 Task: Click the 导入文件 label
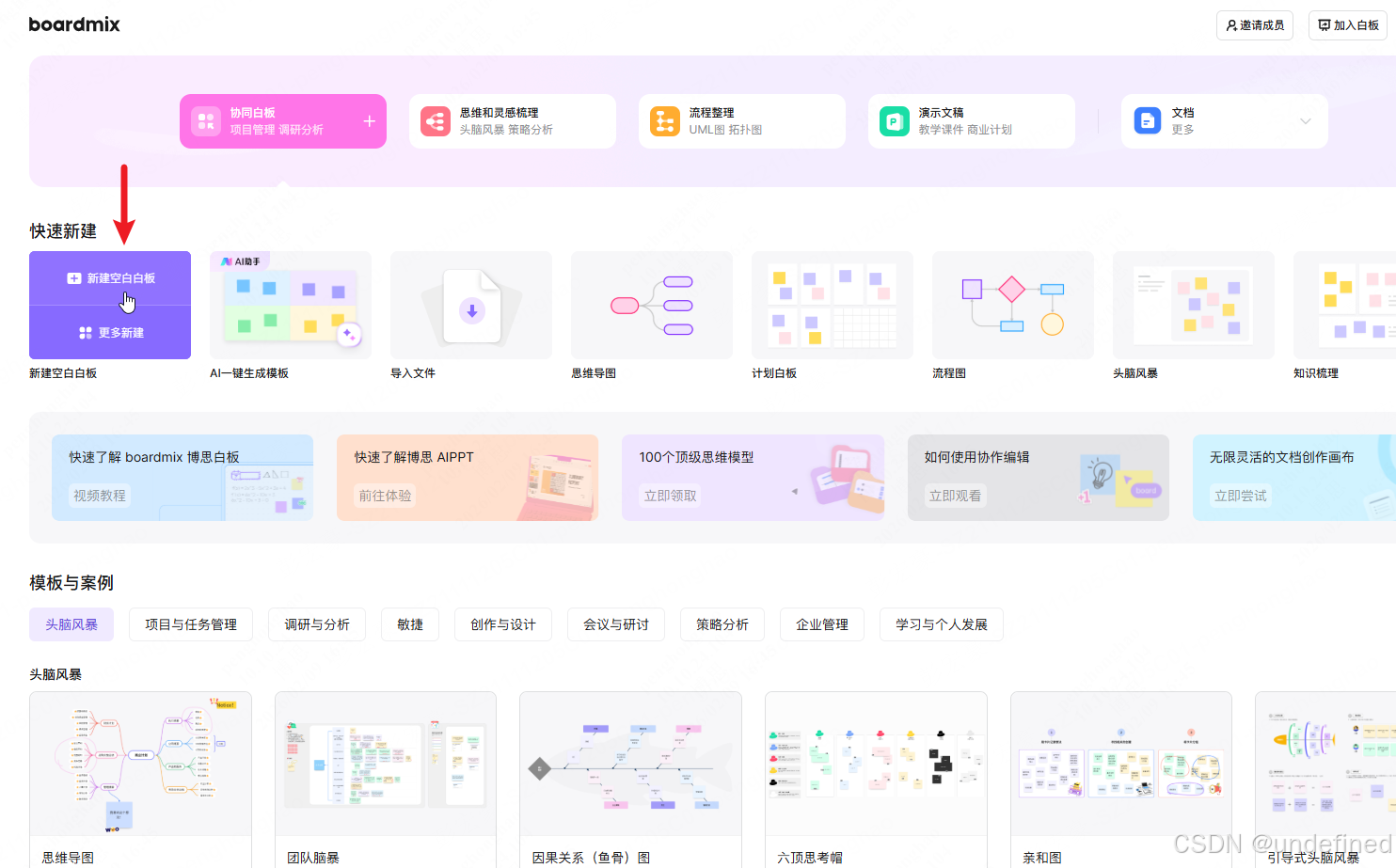tap(413, 373)
